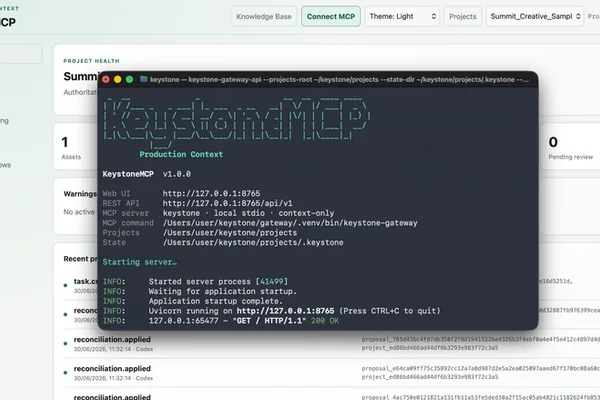The height and width of the screenshot is (400, 600).
Task: Click the terminal title bar text
Action: (339, 80)
